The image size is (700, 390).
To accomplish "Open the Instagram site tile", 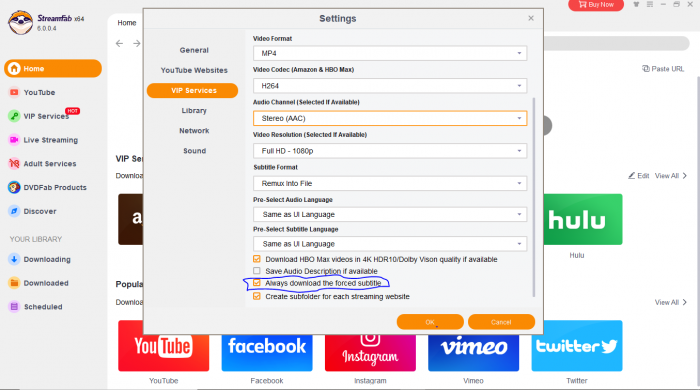I will coord(370,353).
